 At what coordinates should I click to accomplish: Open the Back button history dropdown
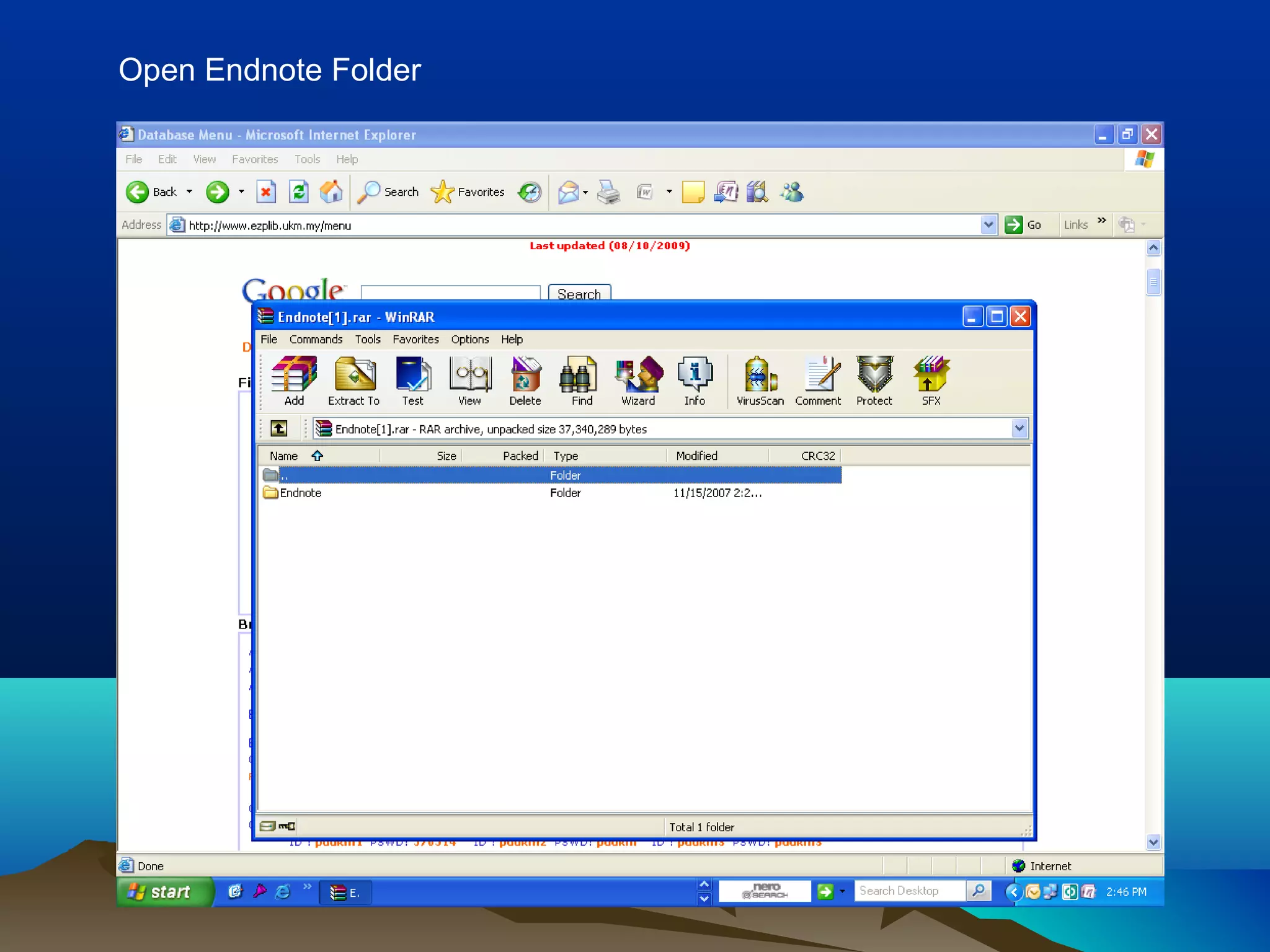[189, 192]
